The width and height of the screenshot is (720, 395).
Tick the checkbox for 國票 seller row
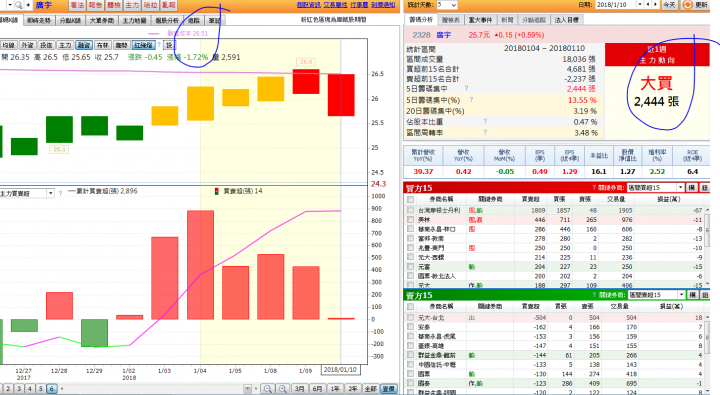pyautogui.click(x=411, y=374)
